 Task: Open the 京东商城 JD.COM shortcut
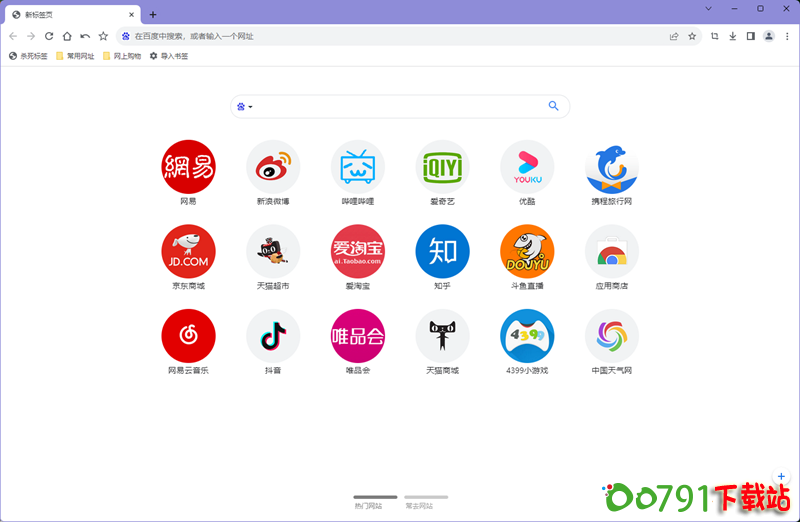(x=188, y=252)
